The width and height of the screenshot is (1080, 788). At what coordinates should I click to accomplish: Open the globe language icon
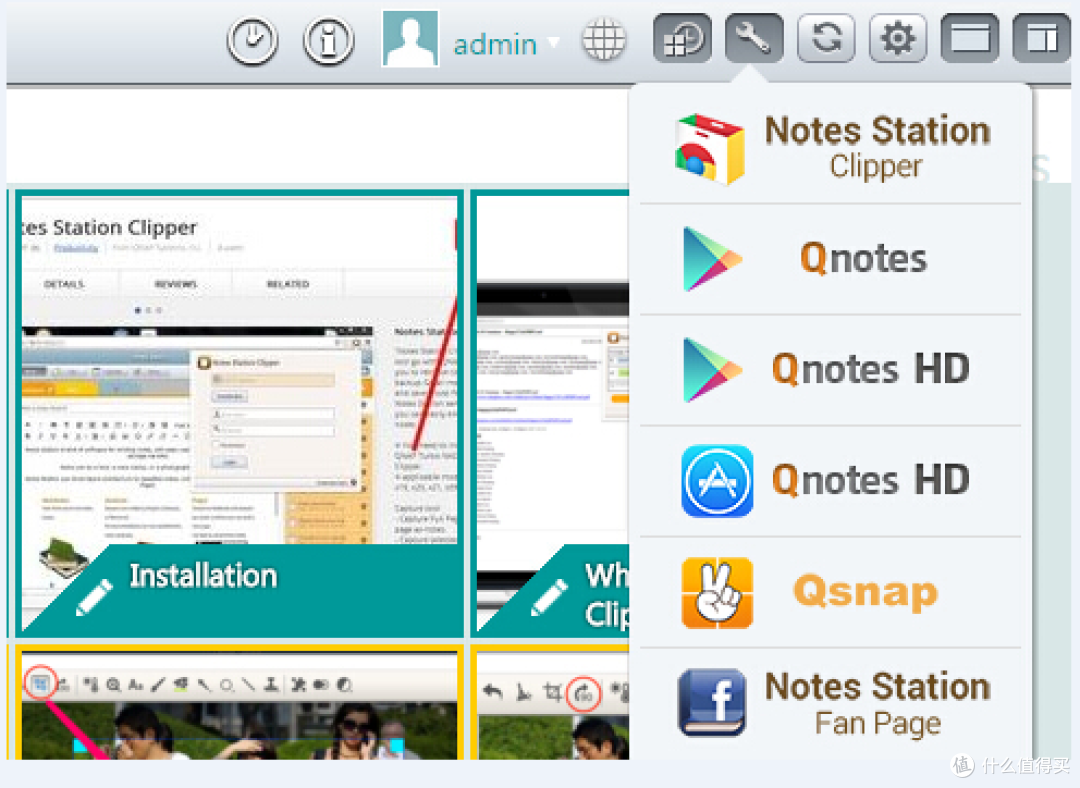click(604, 39)
